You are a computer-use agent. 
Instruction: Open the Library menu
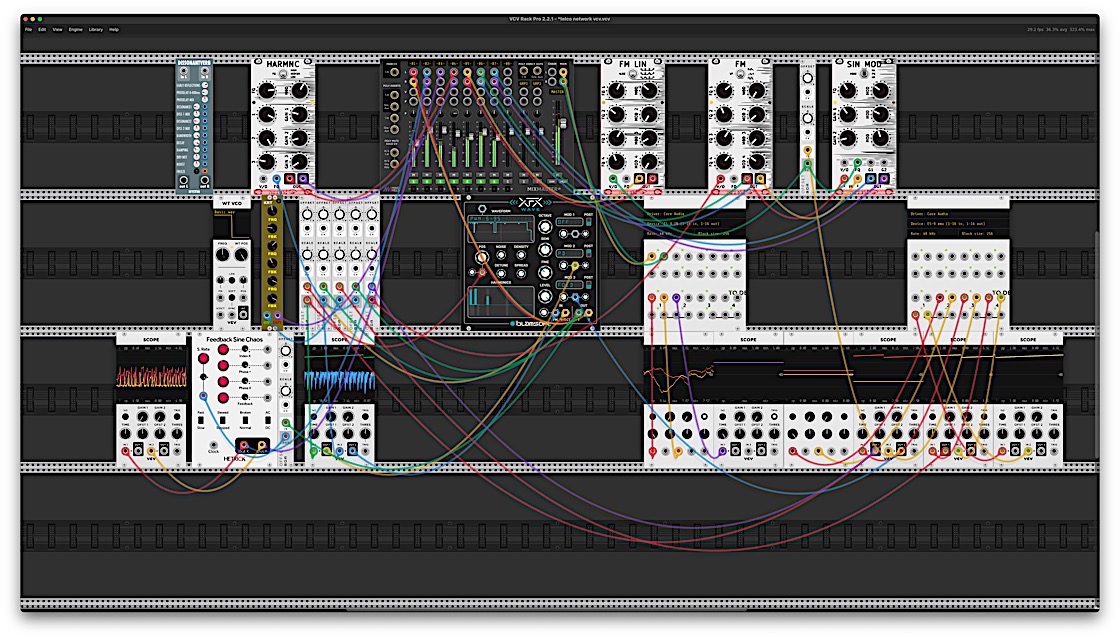(x=95, y=30)
